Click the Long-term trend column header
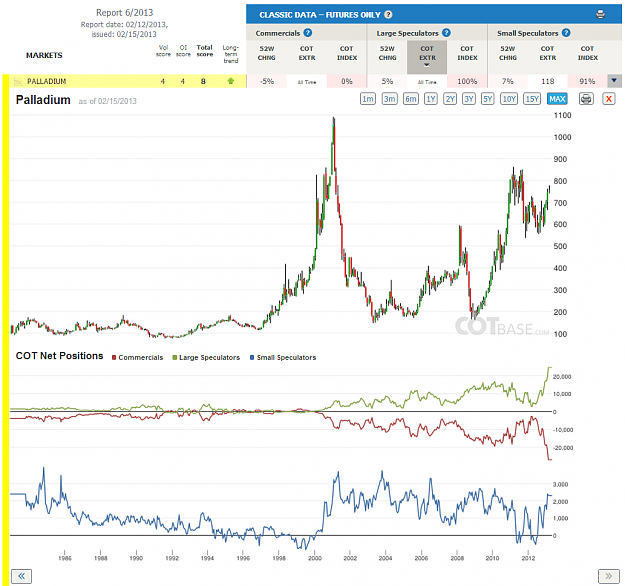 pos(230,54)
